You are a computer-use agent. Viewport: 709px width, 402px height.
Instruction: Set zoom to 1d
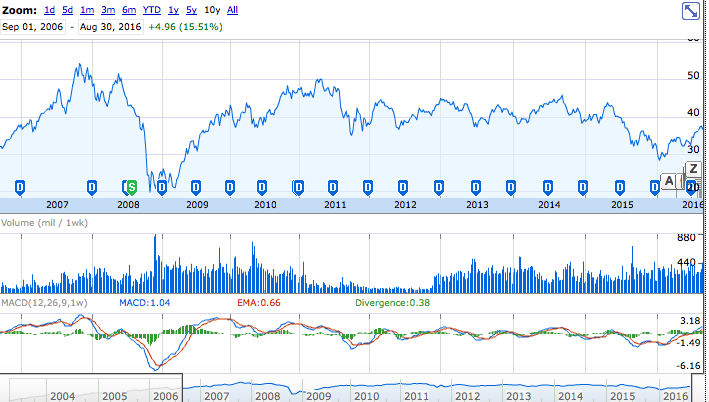tap(49, 10)
